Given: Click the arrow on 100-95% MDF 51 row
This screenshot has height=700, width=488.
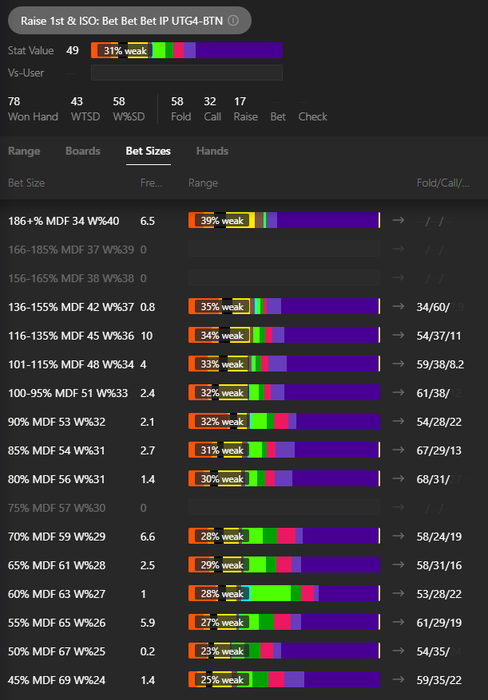Looking at the screenshot, I should pyautogui.click(x=398, y=392).
